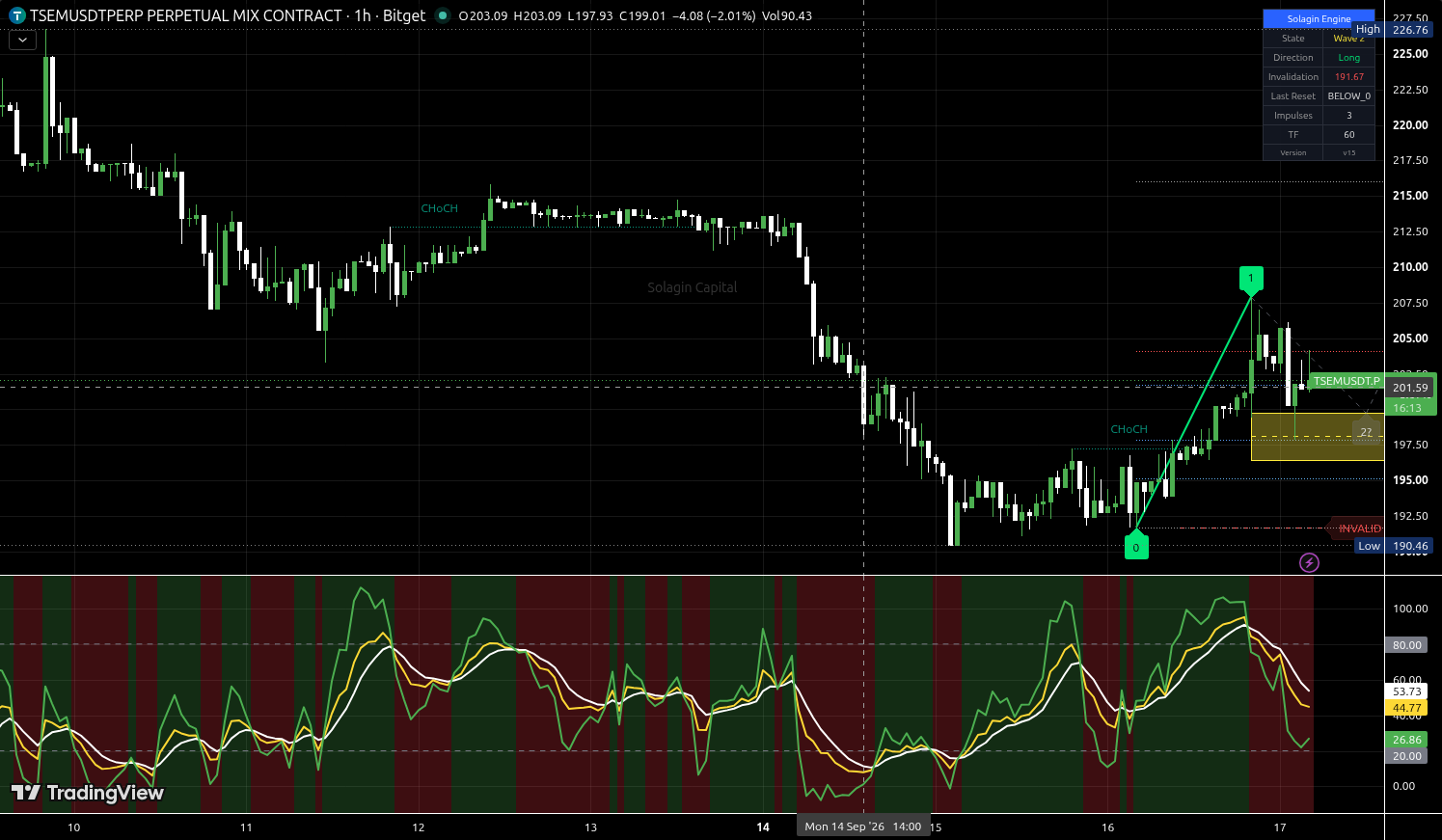Click the Solagin Engine table header

pos(1319,19)
